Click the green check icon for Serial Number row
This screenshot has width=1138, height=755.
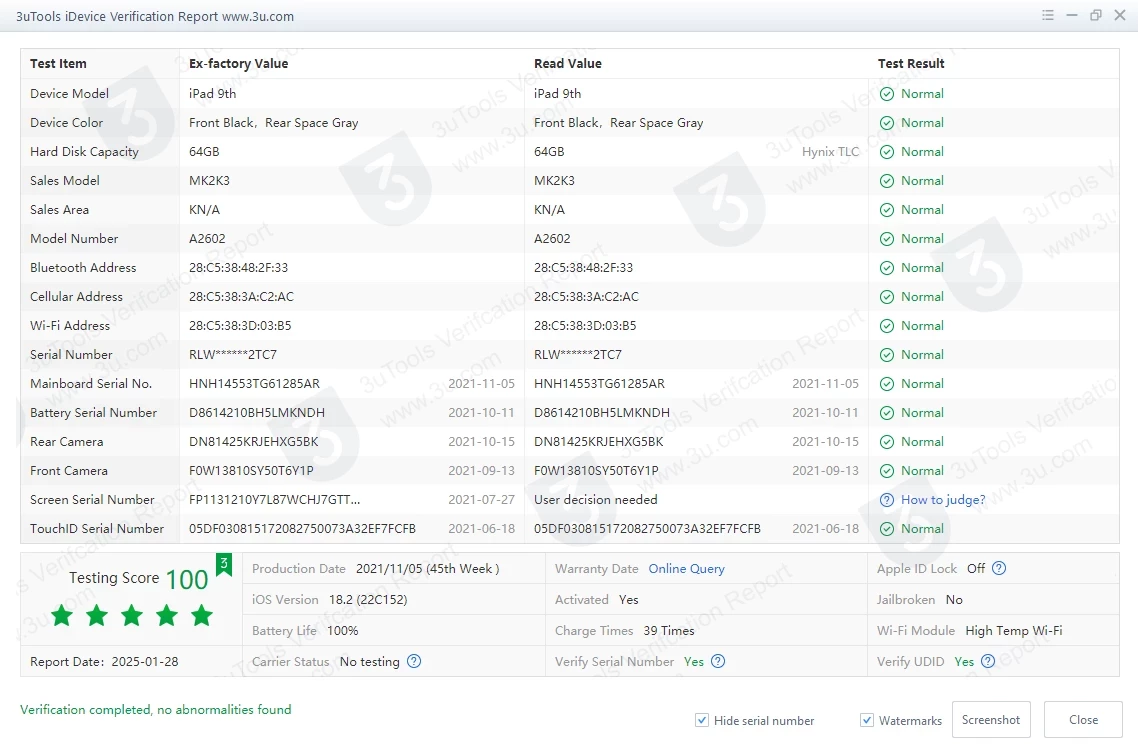tap(887, 355)
